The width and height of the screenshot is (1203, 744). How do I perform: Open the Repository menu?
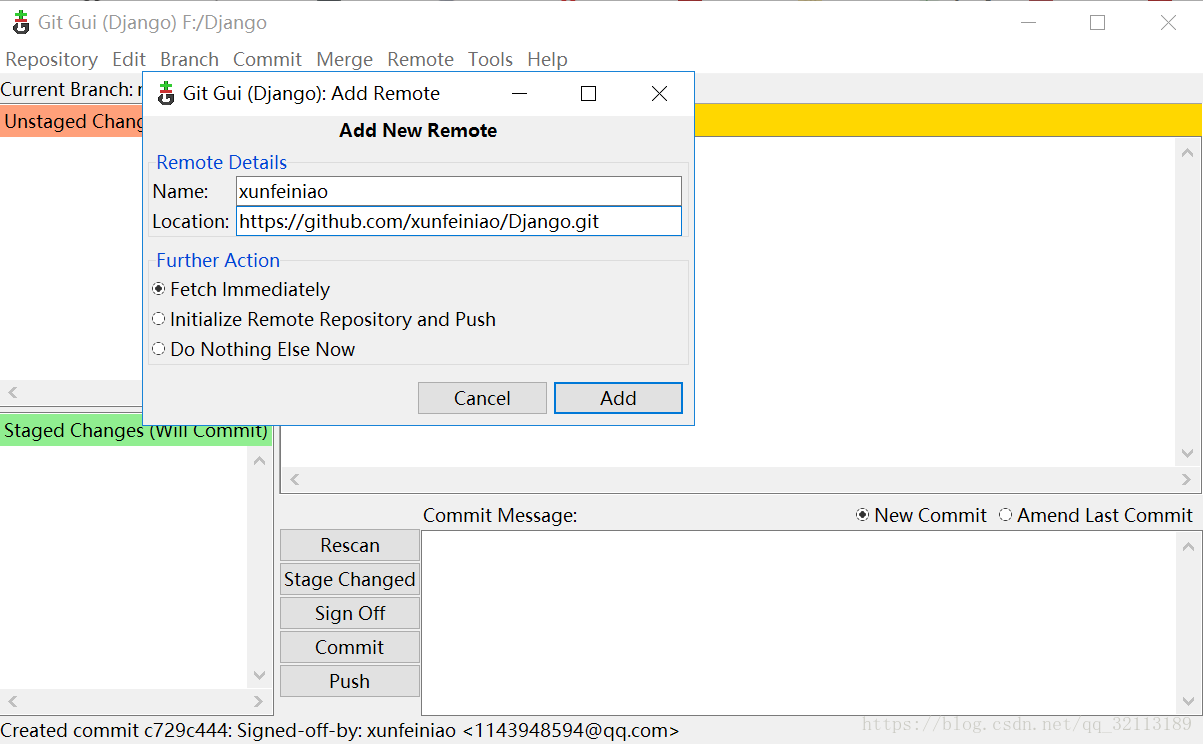(52, 59)
